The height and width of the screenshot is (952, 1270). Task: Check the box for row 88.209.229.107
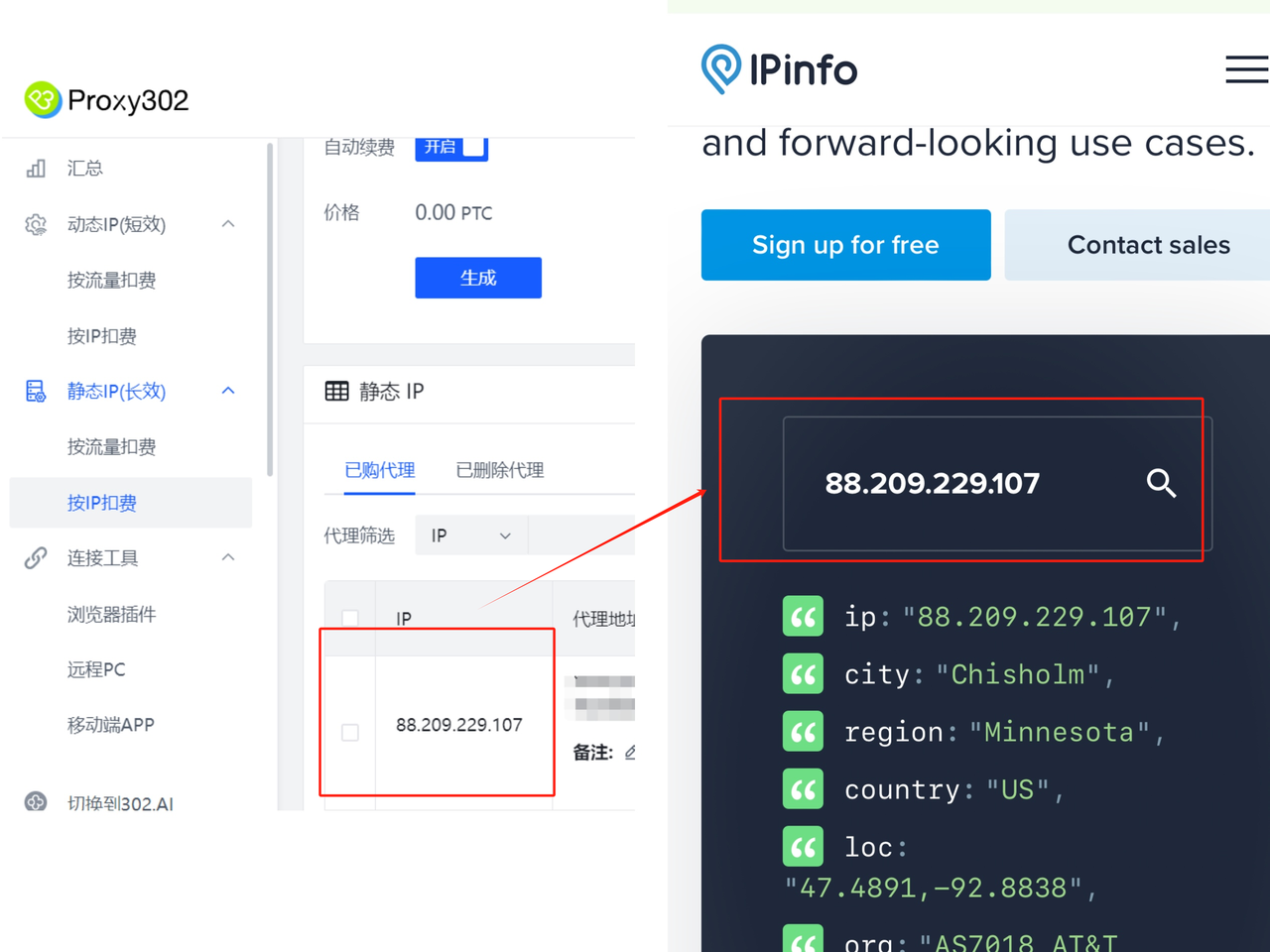[x=350, y=733]
